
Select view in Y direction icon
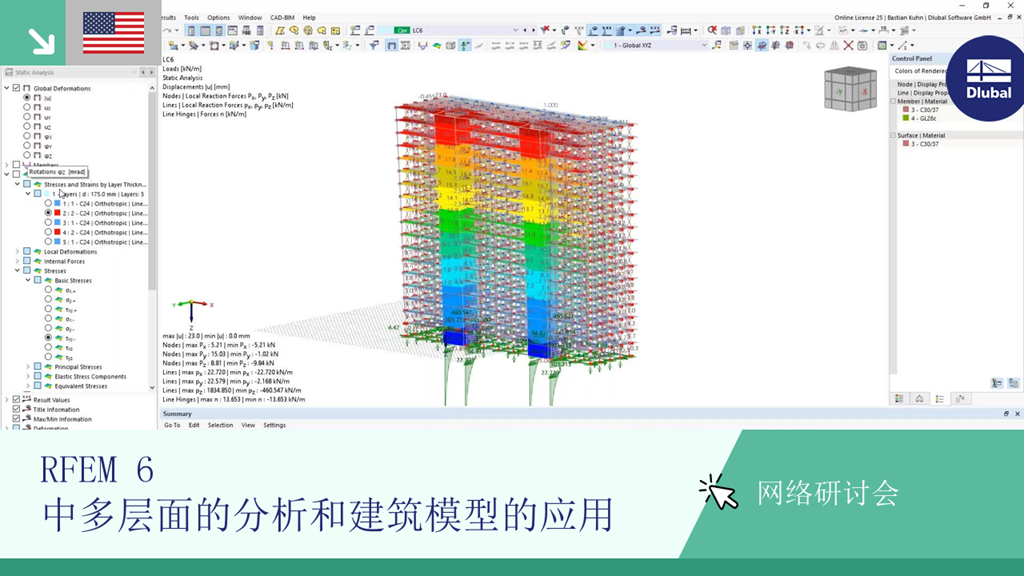(771, 30)
